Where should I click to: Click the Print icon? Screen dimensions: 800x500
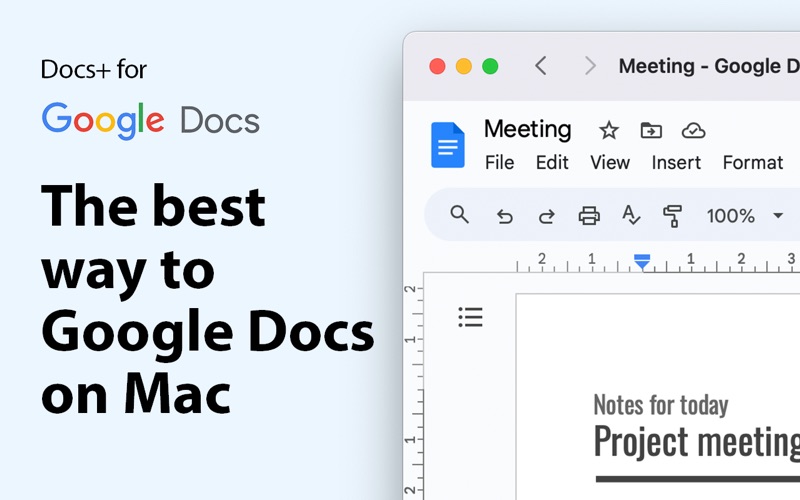(589, 216)
